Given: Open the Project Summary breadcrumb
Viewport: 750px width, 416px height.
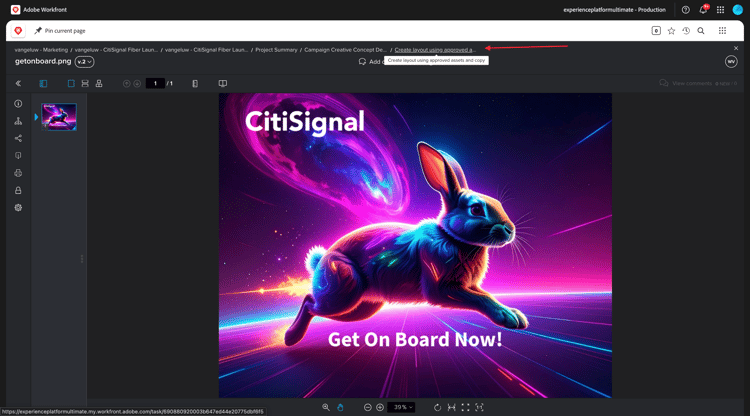Looking at the screenshot, I should pos(276,50).
